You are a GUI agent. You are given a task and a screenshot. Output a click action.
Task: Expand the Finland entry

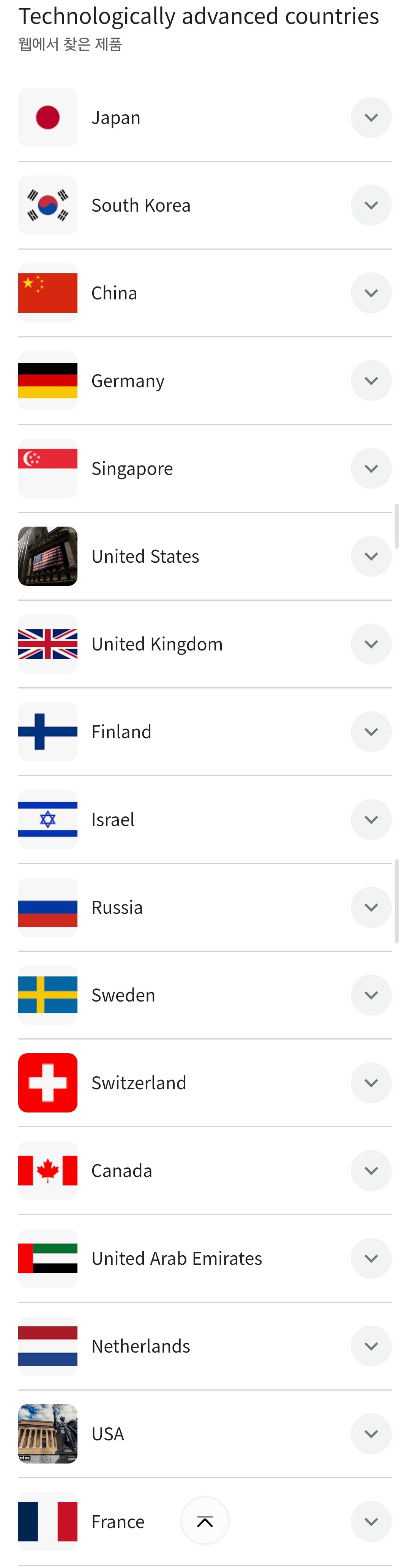[x=371, y=731]
